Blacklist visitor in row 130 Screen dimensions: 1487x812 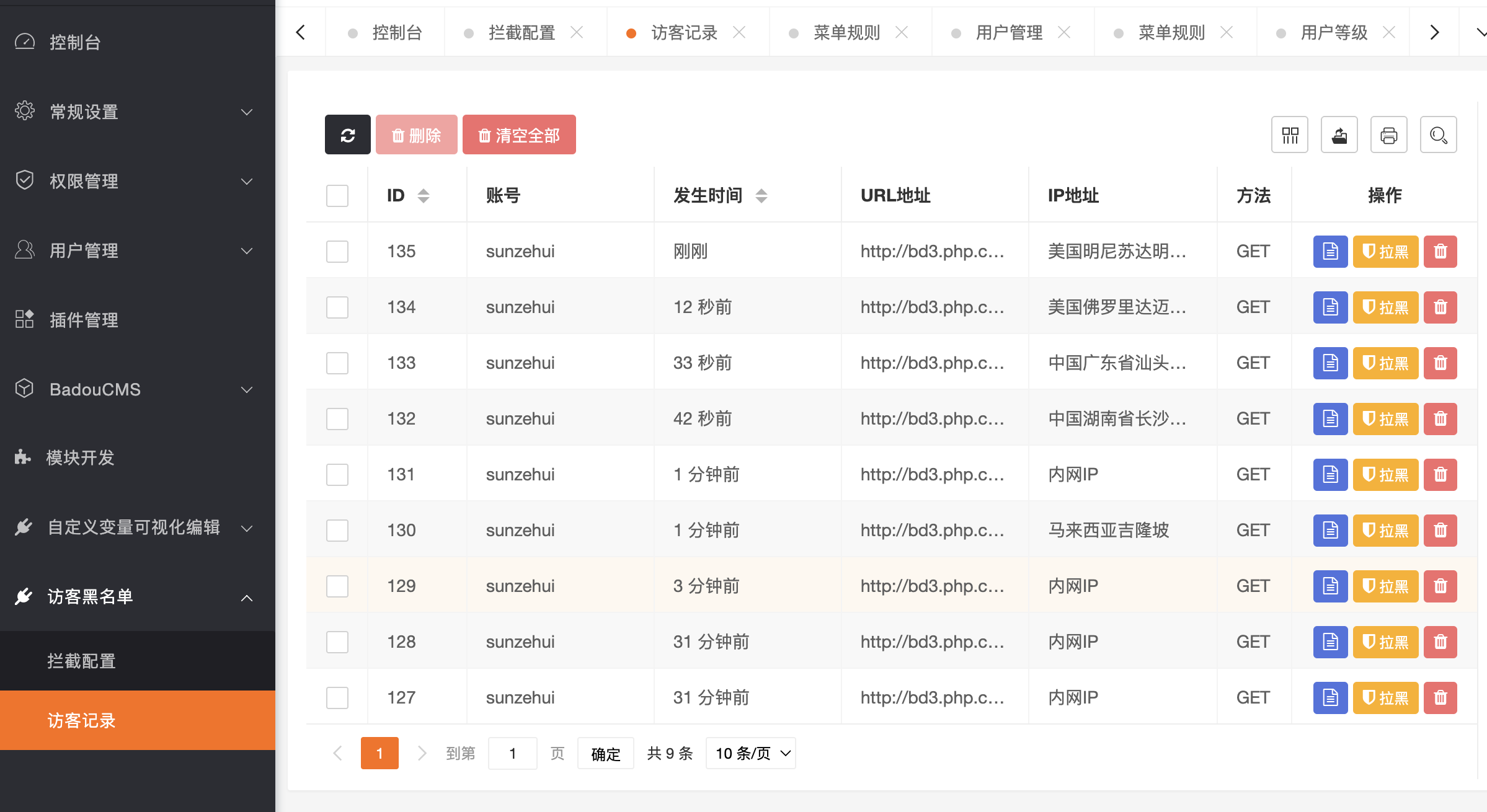pos(1385,531)
